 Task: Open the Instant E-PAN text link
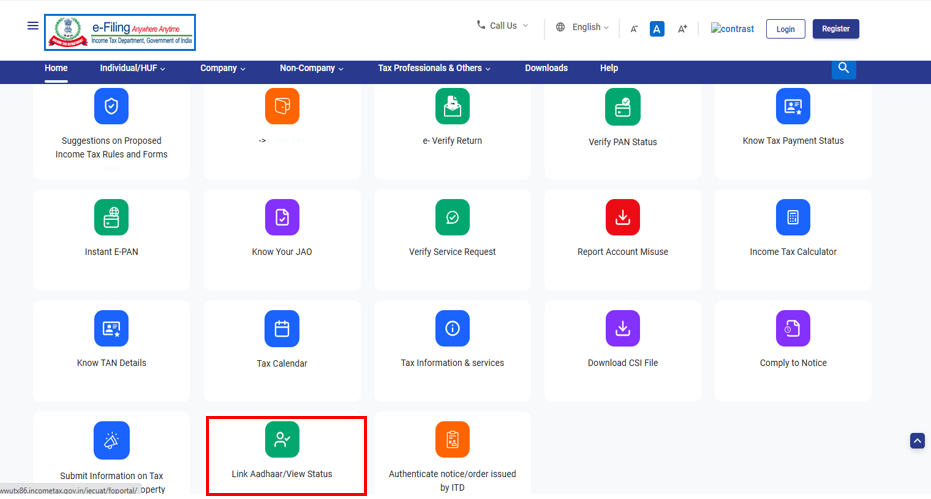111,252
